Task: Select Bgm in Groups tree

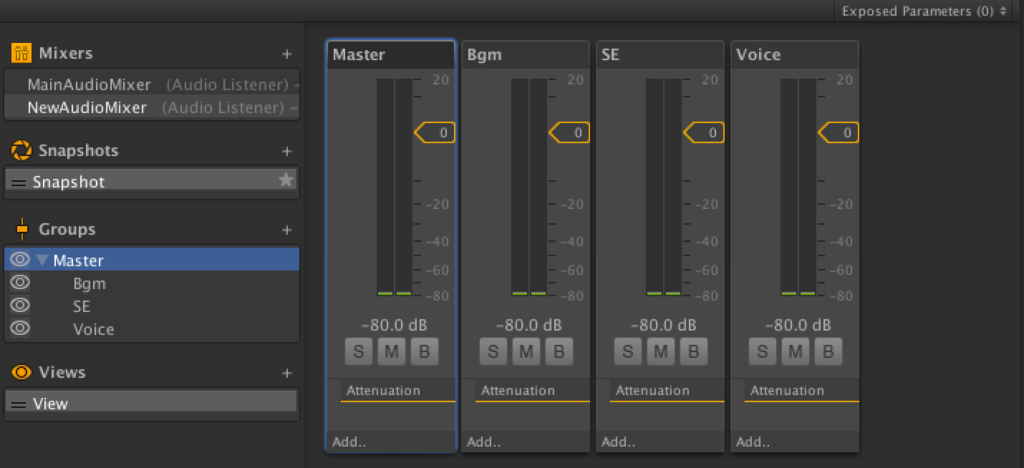Action: (152, 283)
